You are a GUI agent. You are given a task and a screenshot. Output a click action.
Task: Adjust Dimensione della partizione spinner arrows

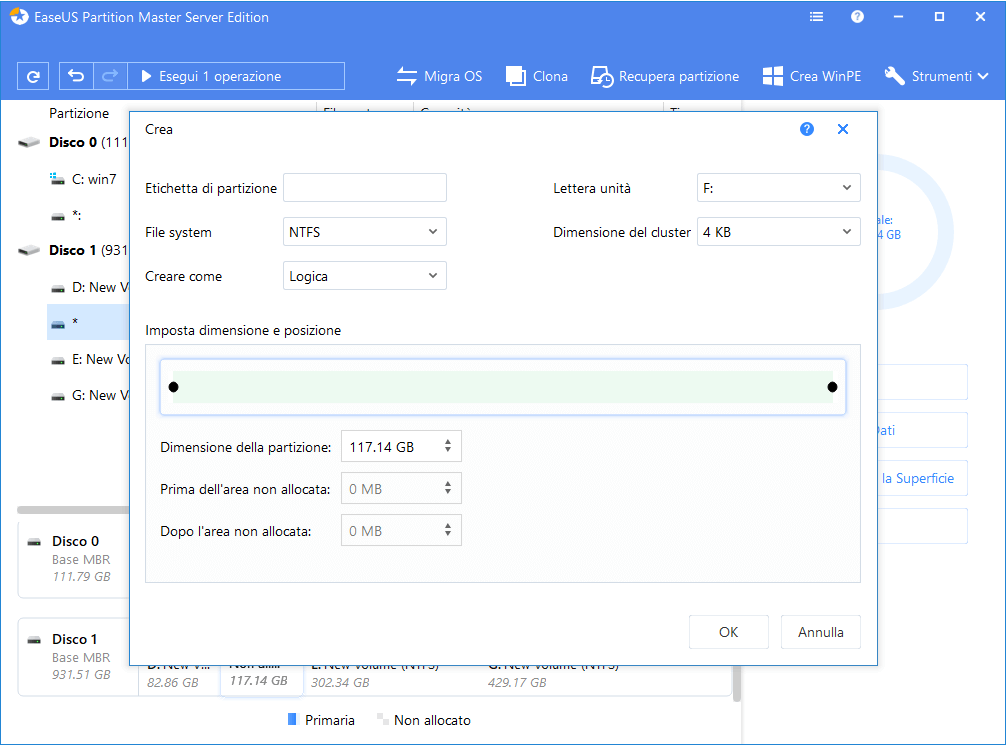(x=448, y=447)
